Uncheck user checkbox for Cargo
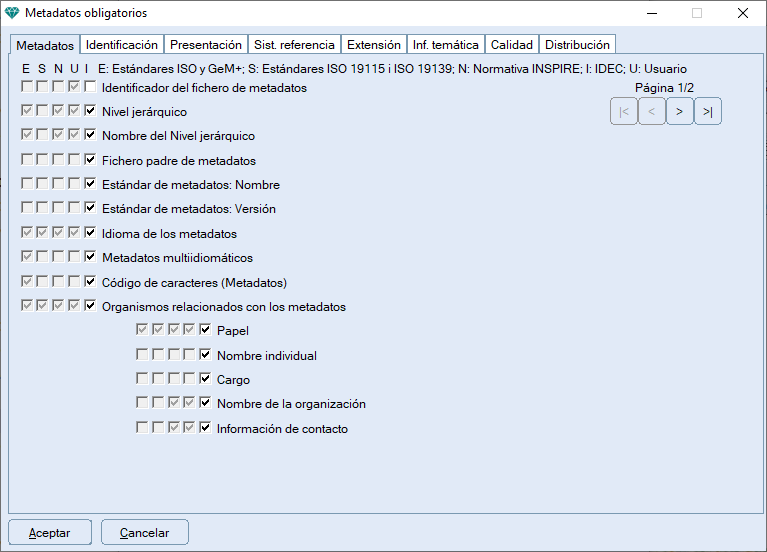767x552 pixels. [x=206, y=380]
